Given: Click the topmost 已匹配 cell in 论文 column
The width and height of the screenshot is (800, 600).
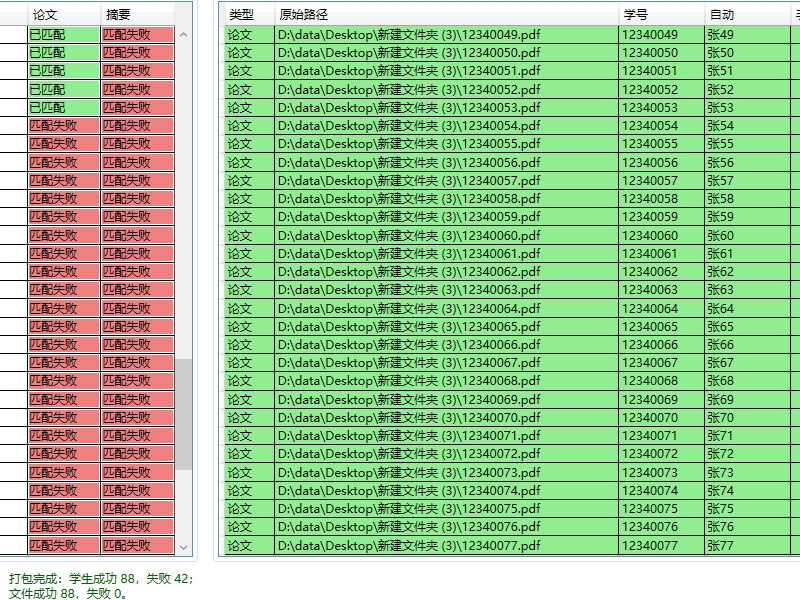Looking at the screenshot, I should [47, 35].
